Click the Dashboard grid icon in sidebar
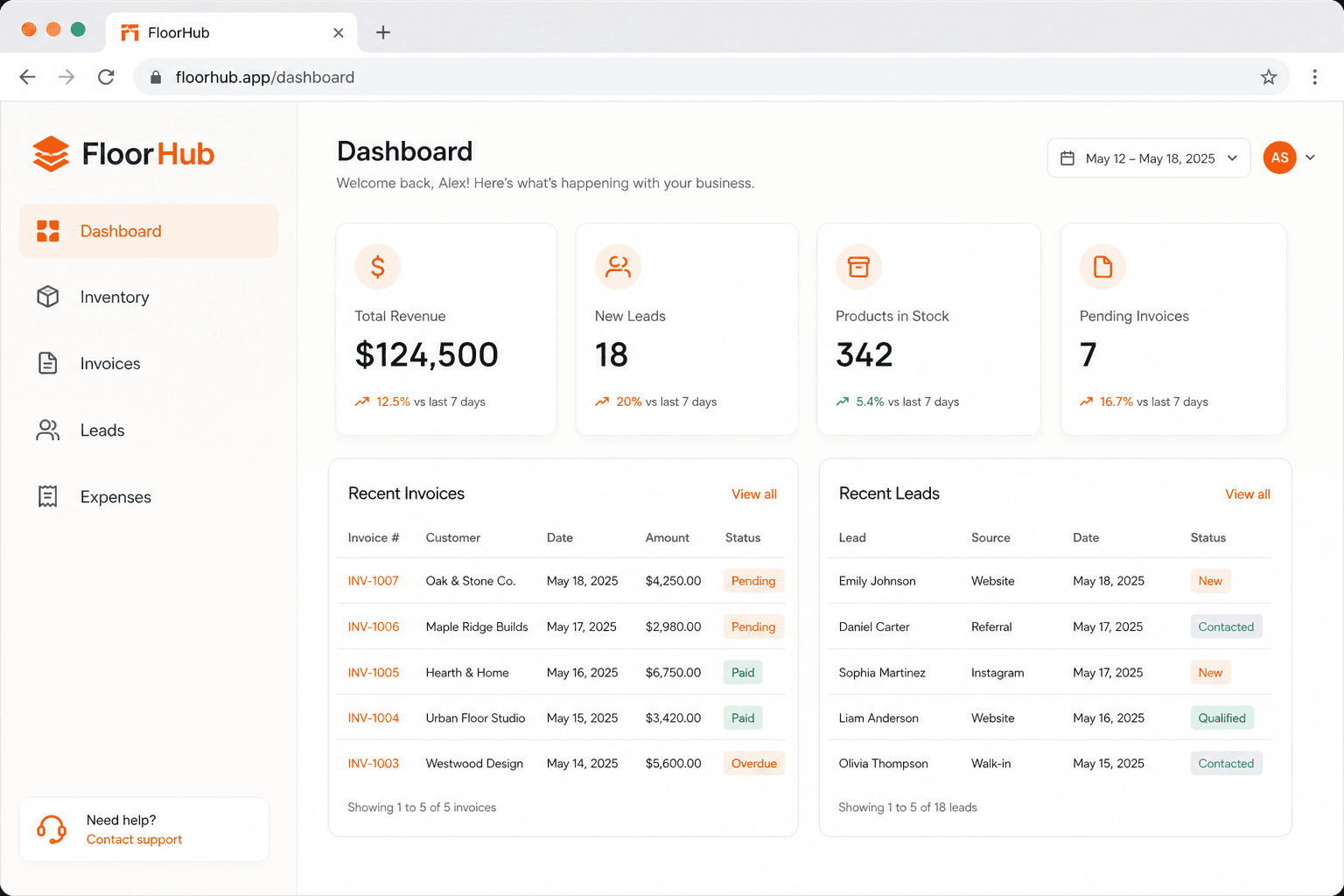 [x=48, y=231]
